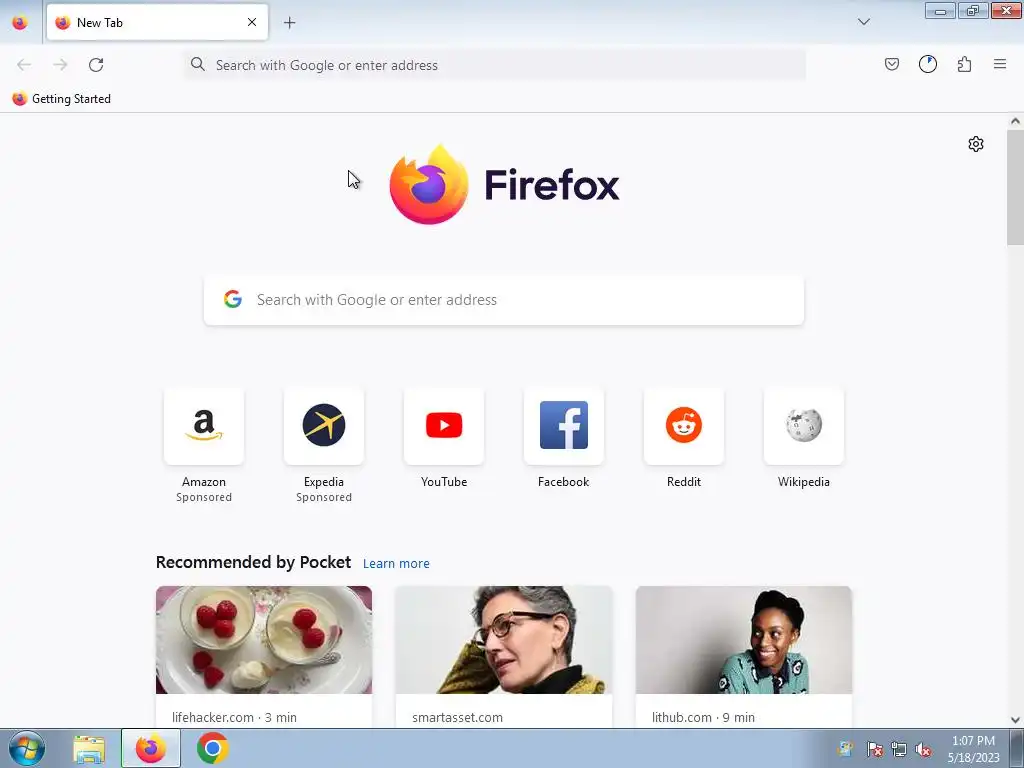Open new tab personalize gear settings
The image size is (1024, 768).
tap(976, 144)
